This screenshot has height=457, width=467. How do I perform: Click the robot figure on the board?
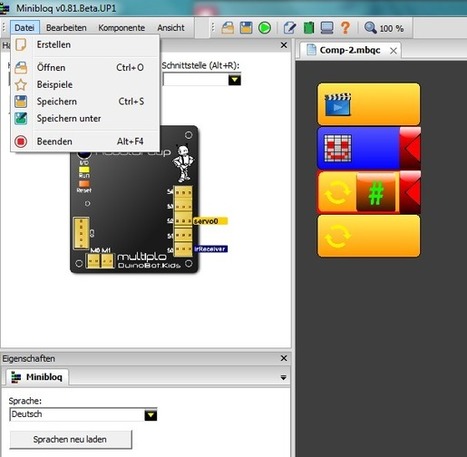[183, 163]
